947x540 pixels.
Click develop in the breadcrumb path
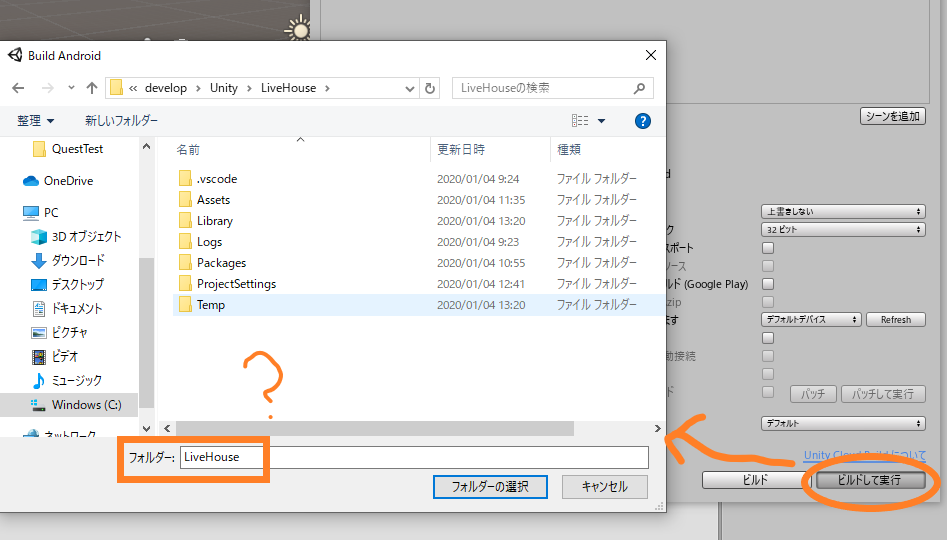165,88
